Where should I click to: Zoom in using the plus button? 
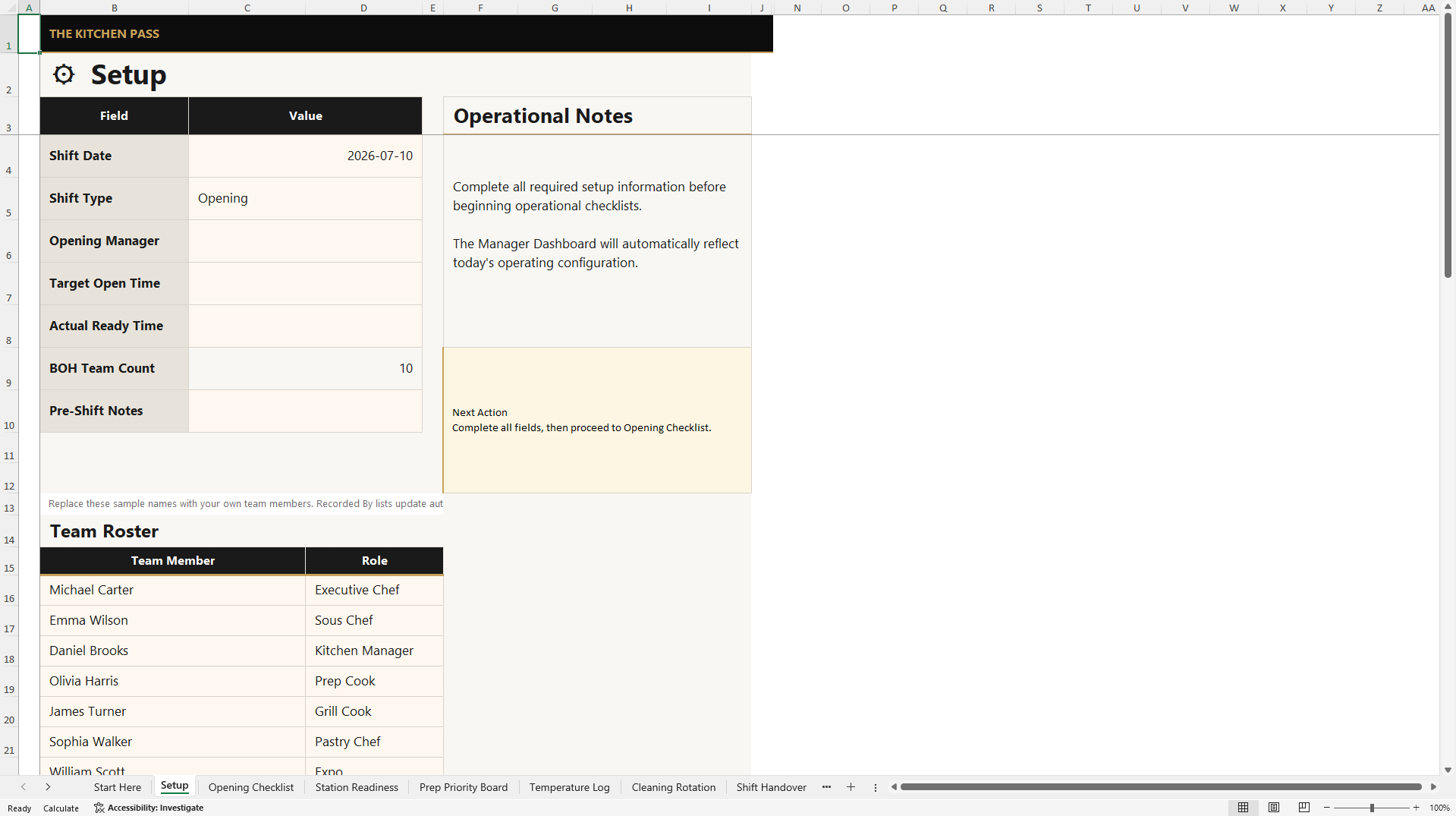pos(1416,808)
